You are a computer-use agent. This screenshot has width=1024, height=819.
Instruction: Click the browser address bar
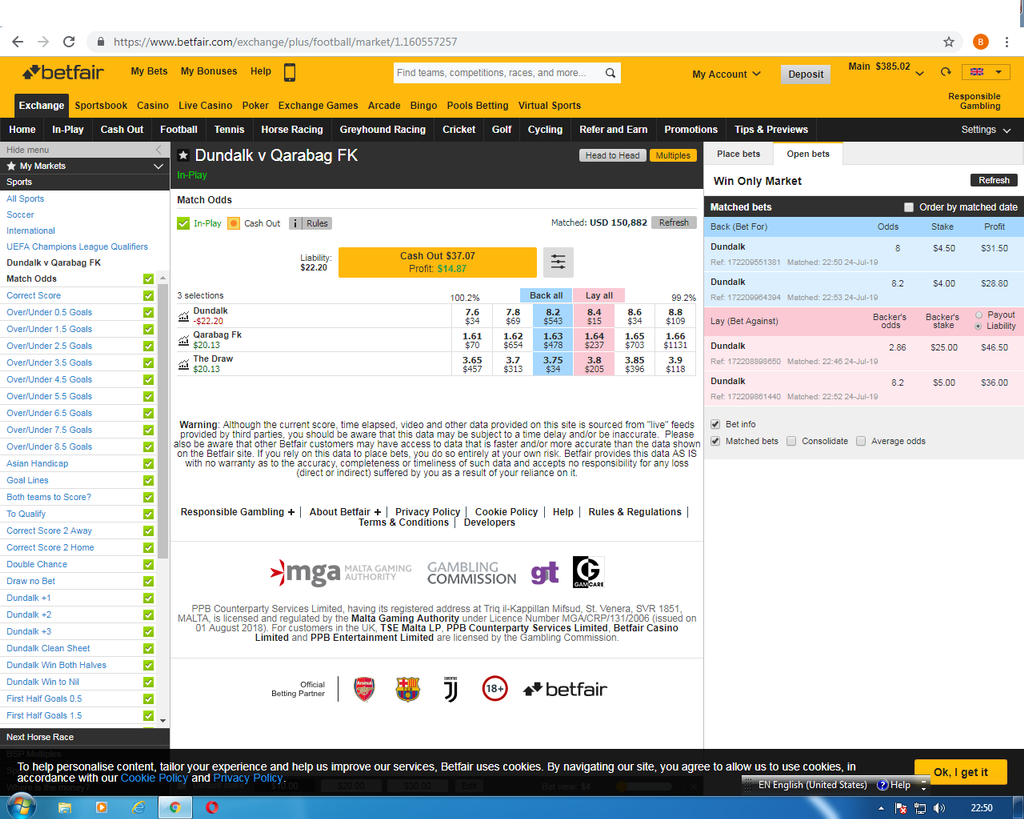pyautogui.click(x=522, y=42)
